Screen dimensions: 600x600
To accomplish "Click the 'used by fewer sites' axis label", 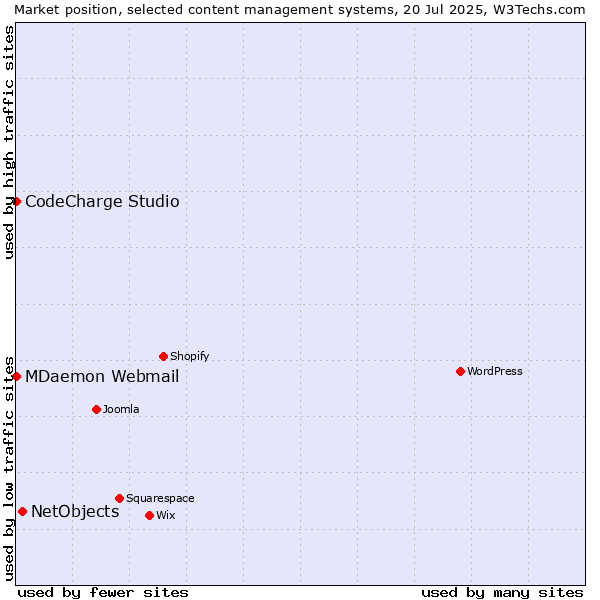I will [x=103, y=593].
